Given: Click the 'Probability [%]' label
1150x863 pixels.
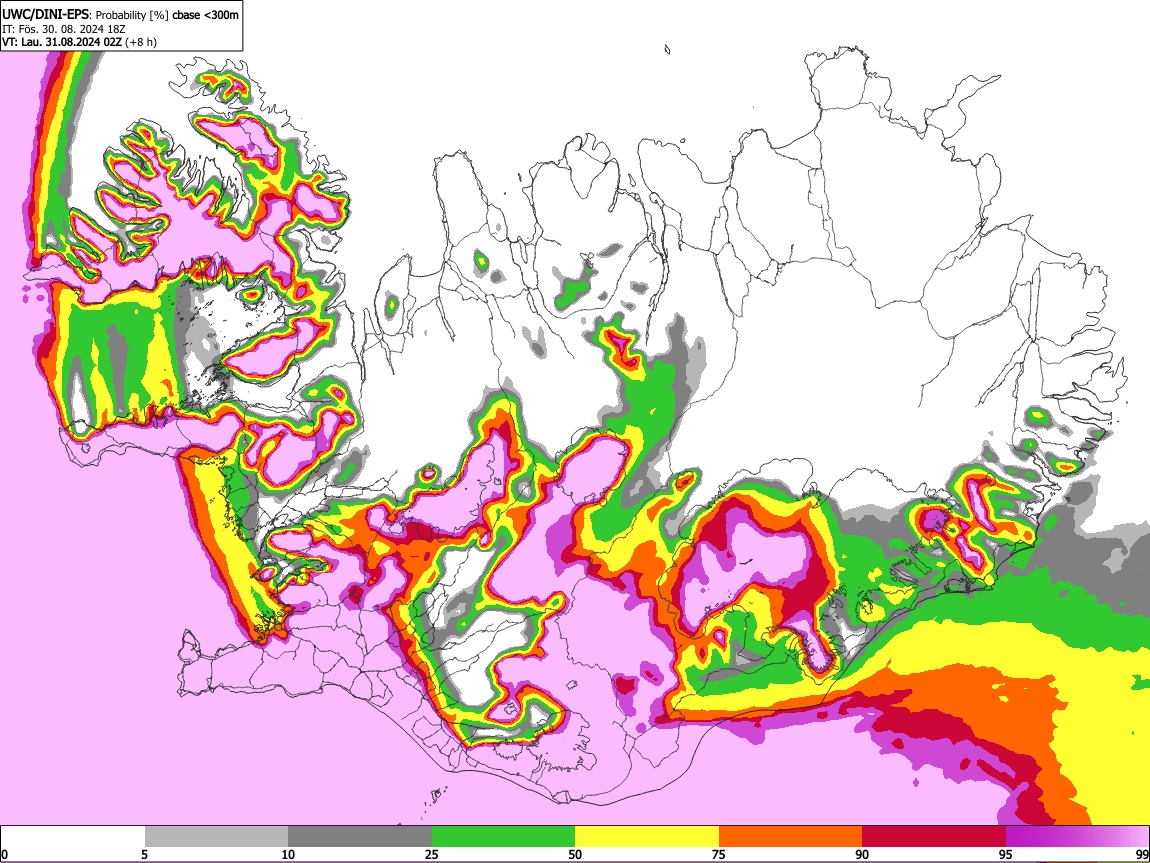Looking at the screenshot, I should [133, 15].
